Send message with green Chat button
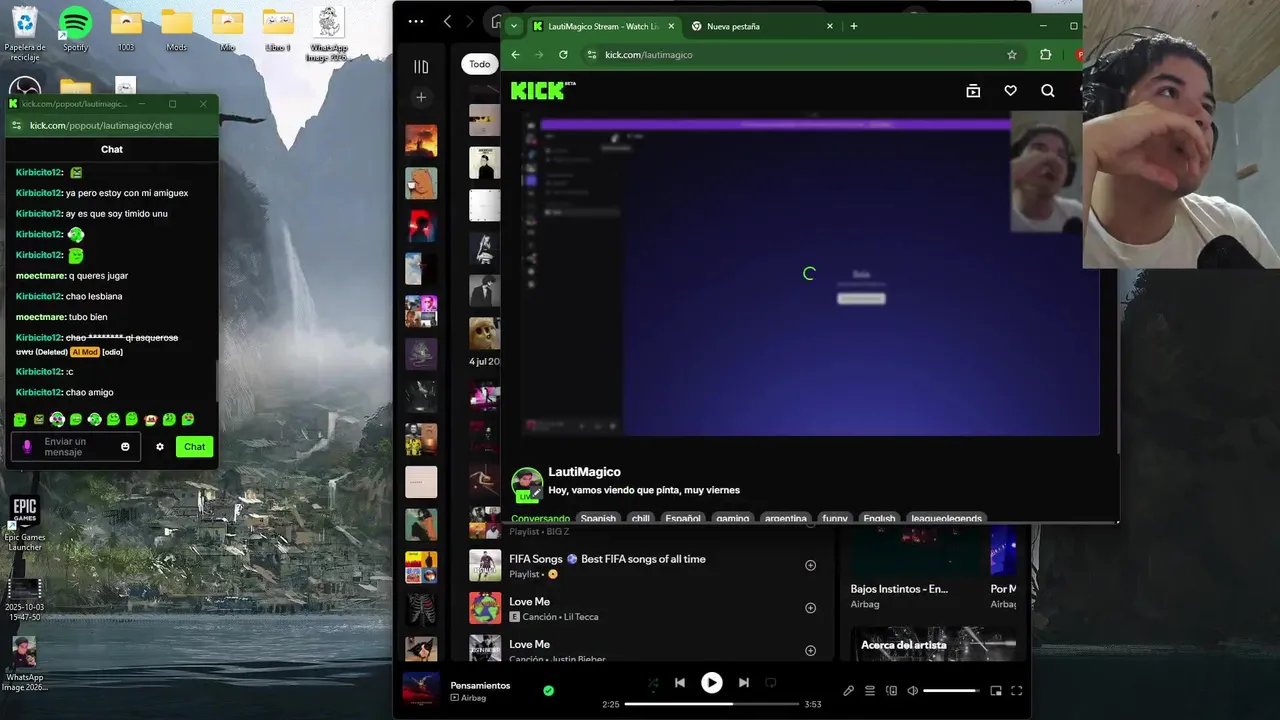This screenshot has height=720, width=1280. pyautogui.click(x=194, y=447)
